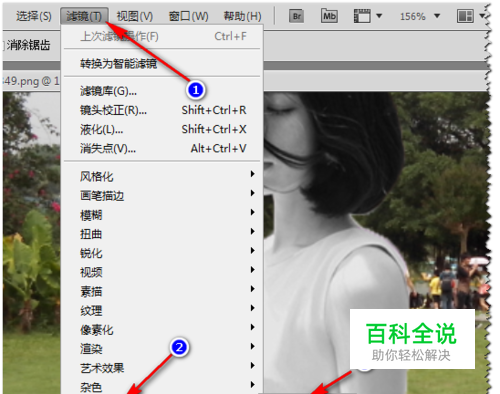Image resolution: width=500 pixels, height=394 pixels.
Task: Select 消失点(V)... vanishing point
Action: tap(162, 148)
